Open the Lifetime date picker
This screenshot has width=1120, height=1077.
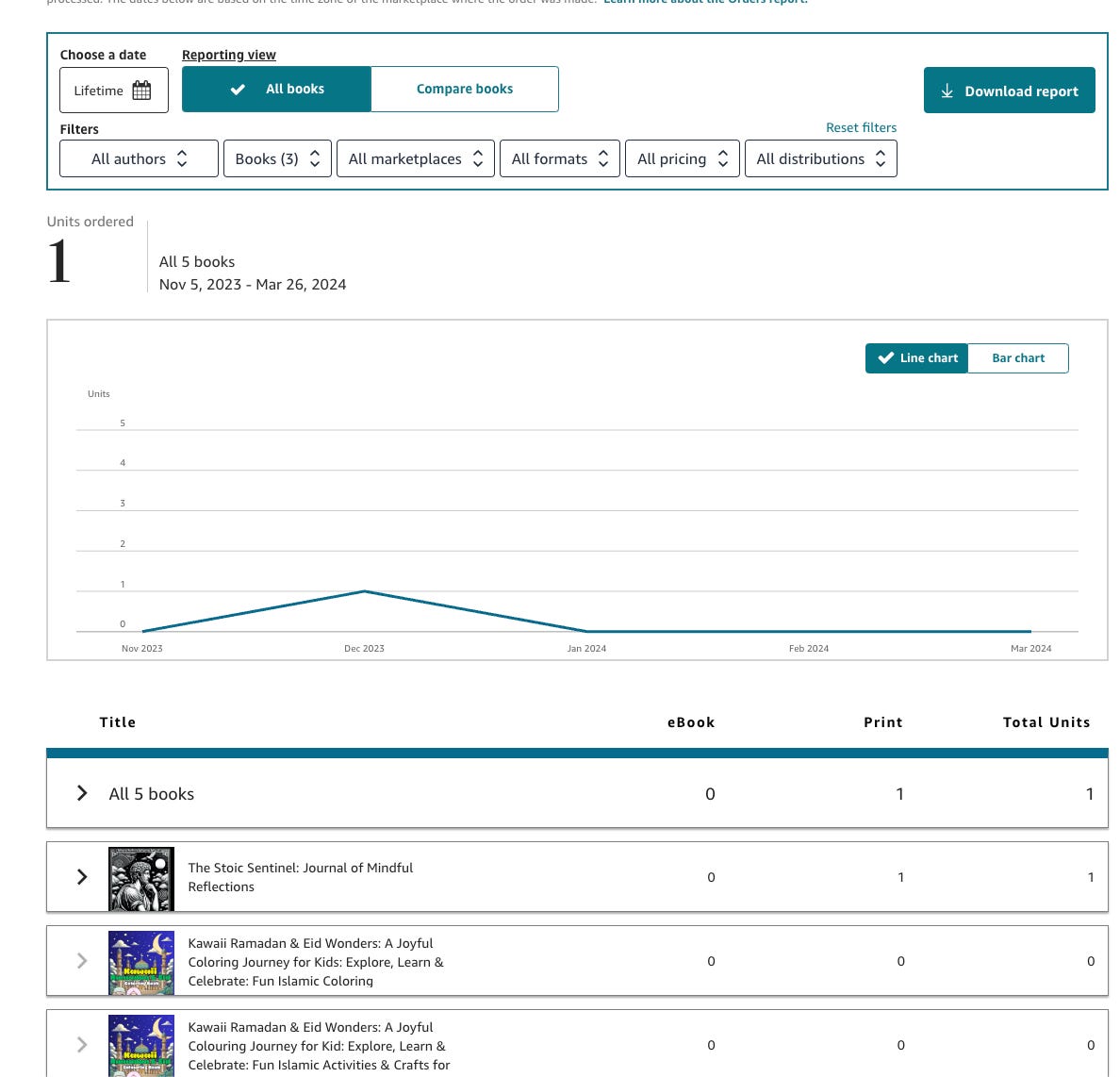point(113,90)
